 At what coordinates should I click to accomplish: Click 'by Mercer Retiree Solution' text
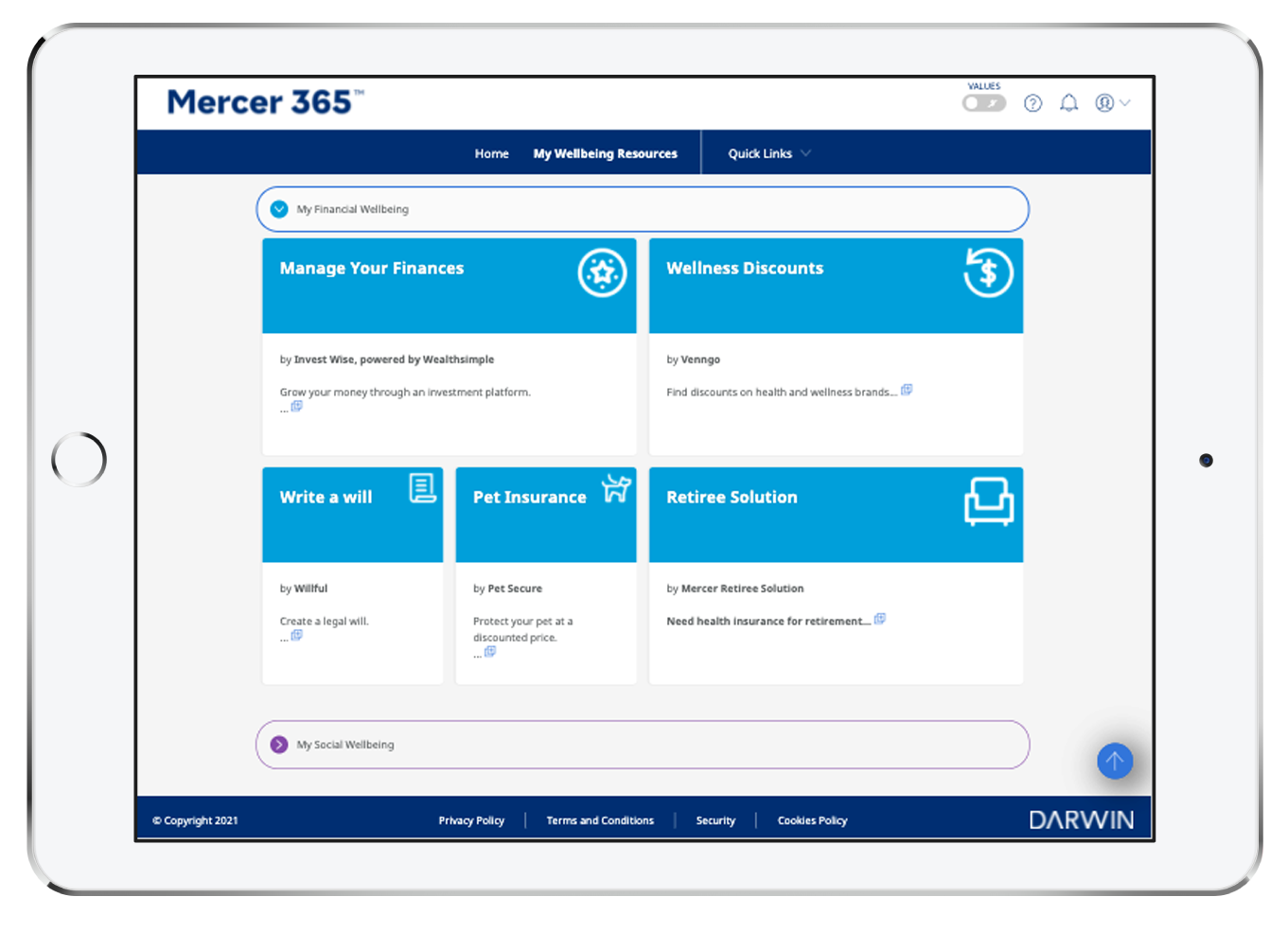735,589
